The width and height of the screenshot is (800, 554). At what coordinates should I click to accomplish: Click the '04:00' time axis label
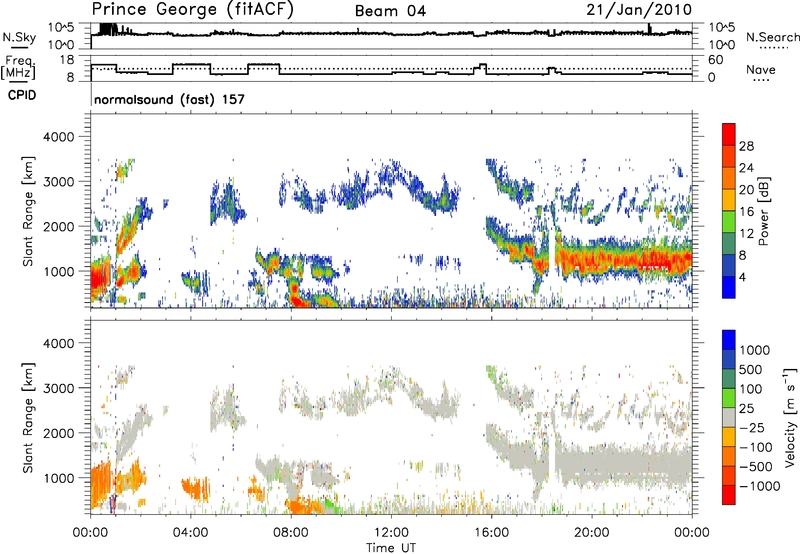coord(191,532)
